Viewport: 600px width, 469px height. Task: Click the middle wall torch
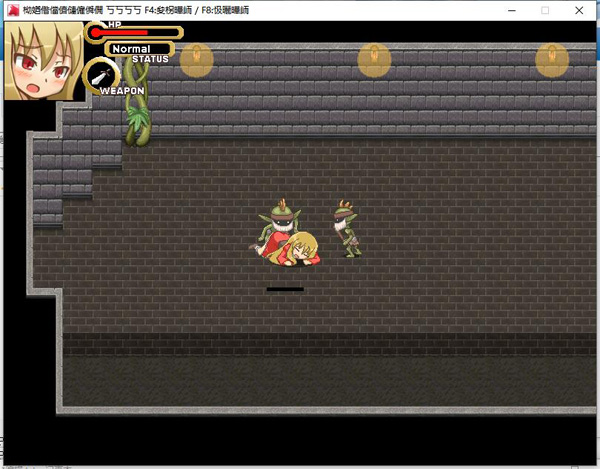[x=374, y=60]
